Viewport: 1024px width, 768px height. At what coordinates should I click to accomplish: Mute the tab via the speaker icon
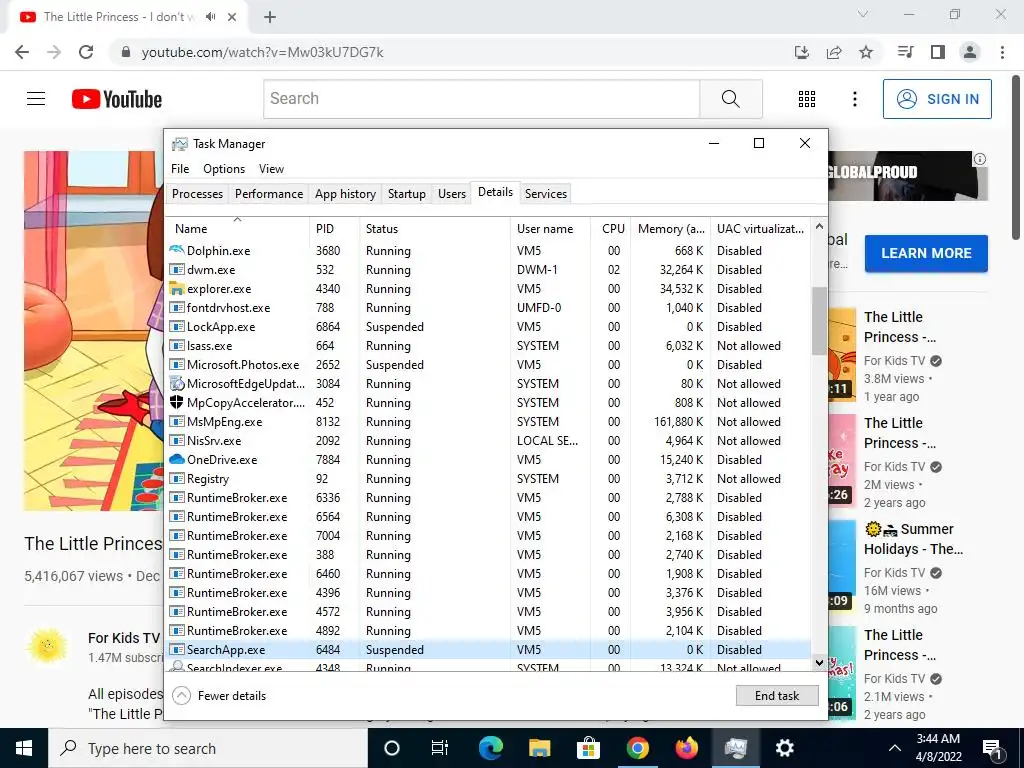coord(210,17)
